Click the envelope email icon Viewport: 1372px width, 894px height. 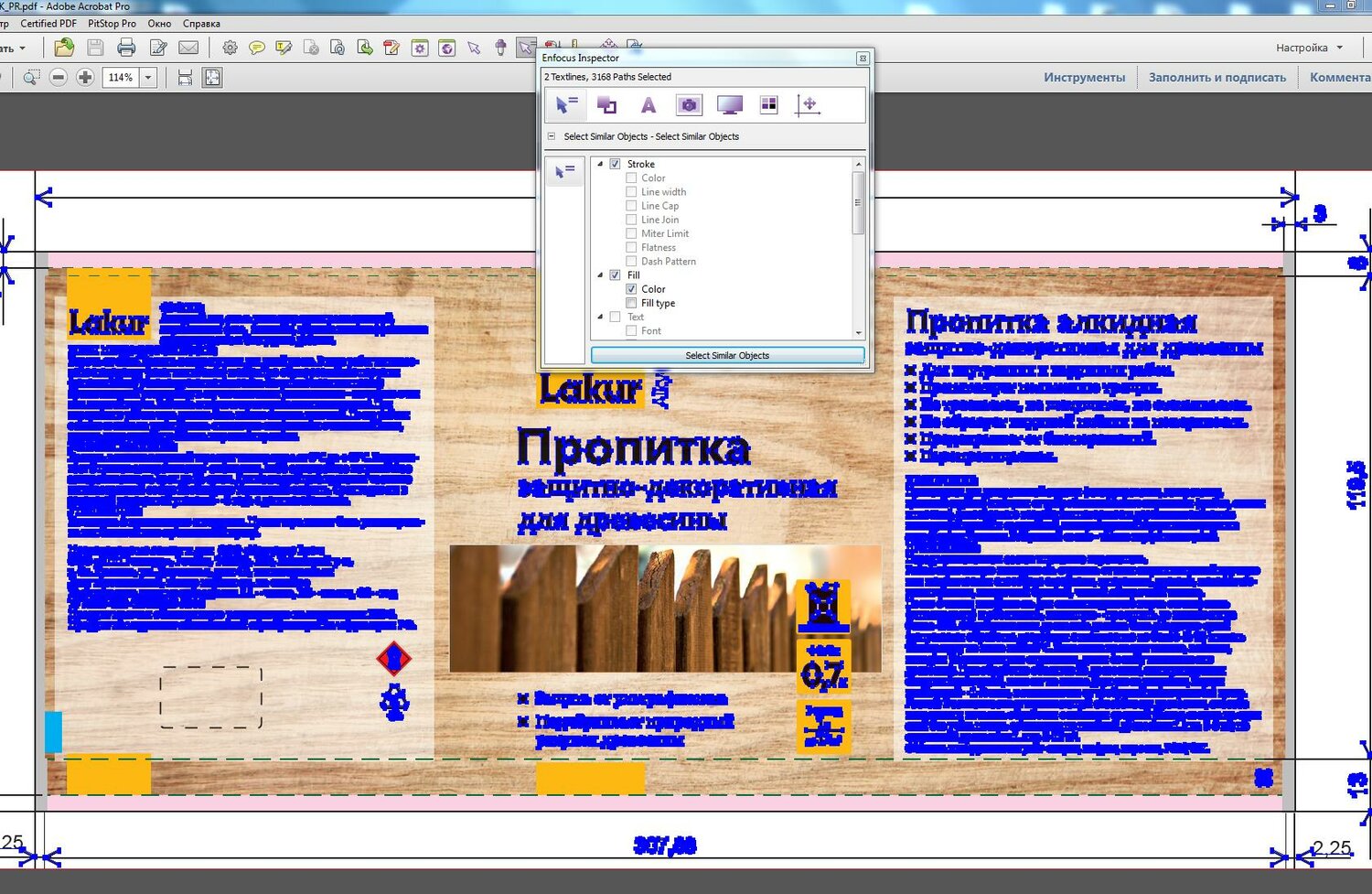click(x=188, y=48)
